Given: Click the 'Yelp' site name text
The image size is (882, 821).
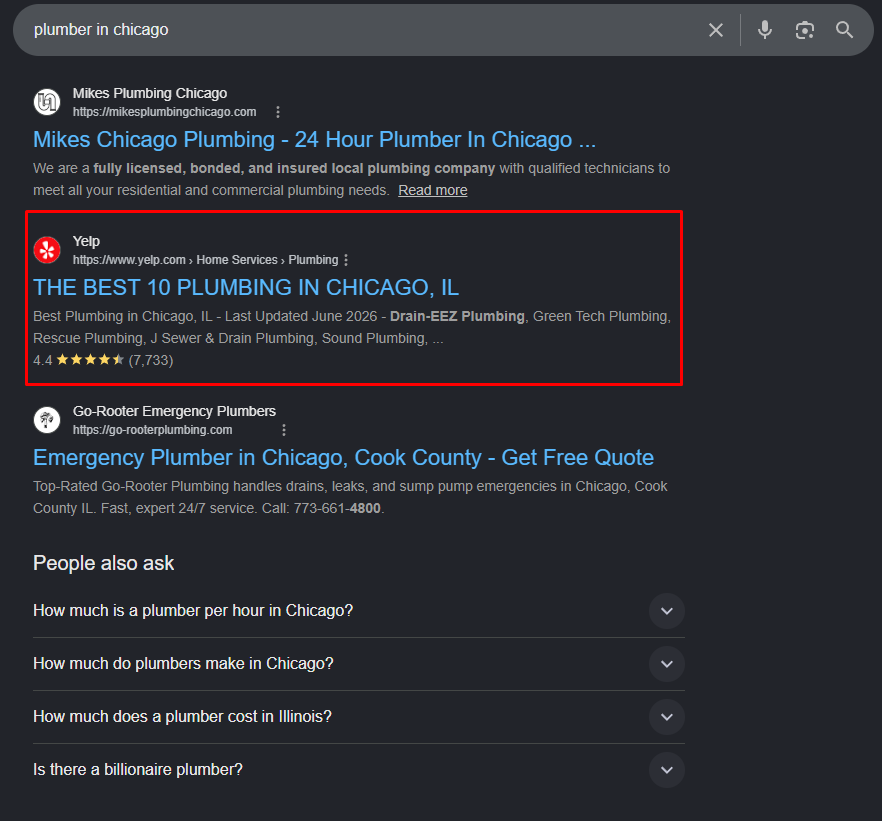Looking at the screenshot, I should click(x=86, y=241).
